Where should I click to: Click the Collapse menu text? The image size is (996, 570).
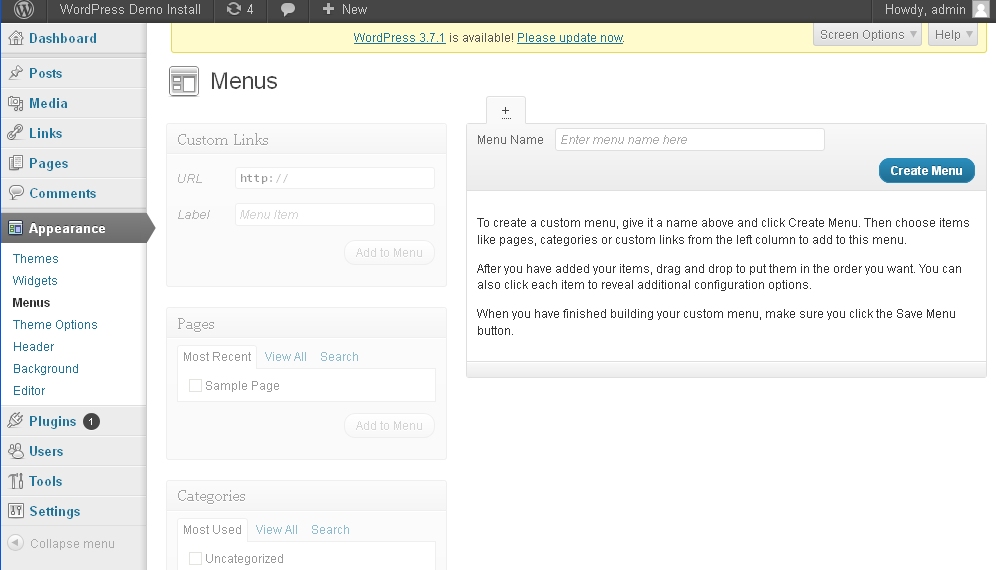[x=72, y=543]
